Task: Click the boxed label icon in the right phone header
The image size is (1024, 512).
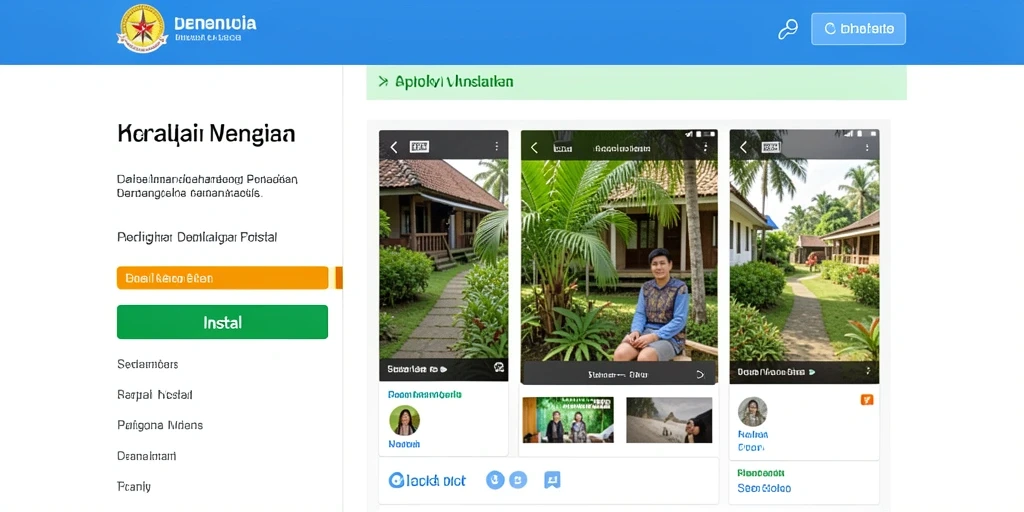Action: click(771, 147)
